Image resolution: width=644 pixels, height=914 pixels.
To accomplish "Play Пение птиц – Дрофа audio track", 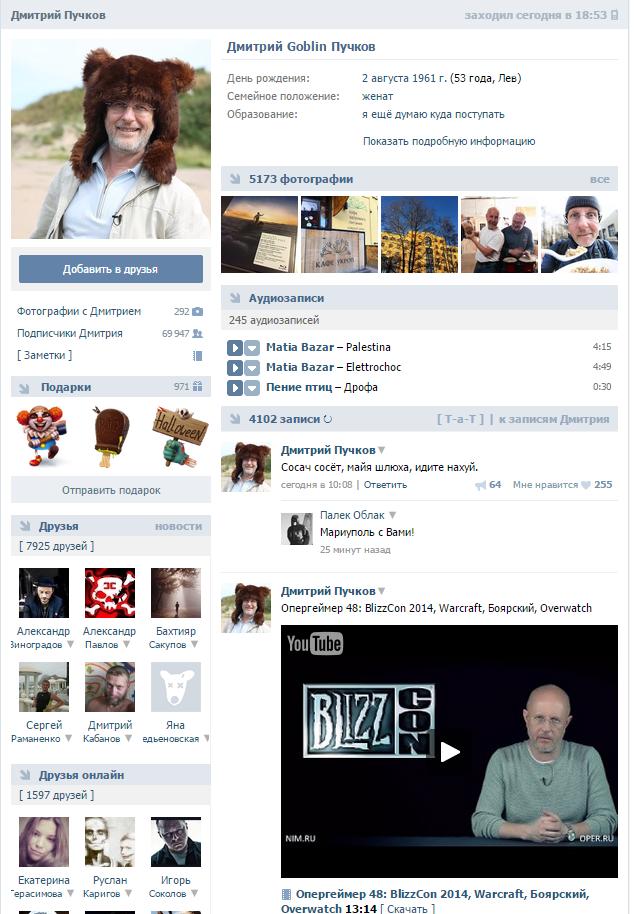I will (x=234, y=388).
